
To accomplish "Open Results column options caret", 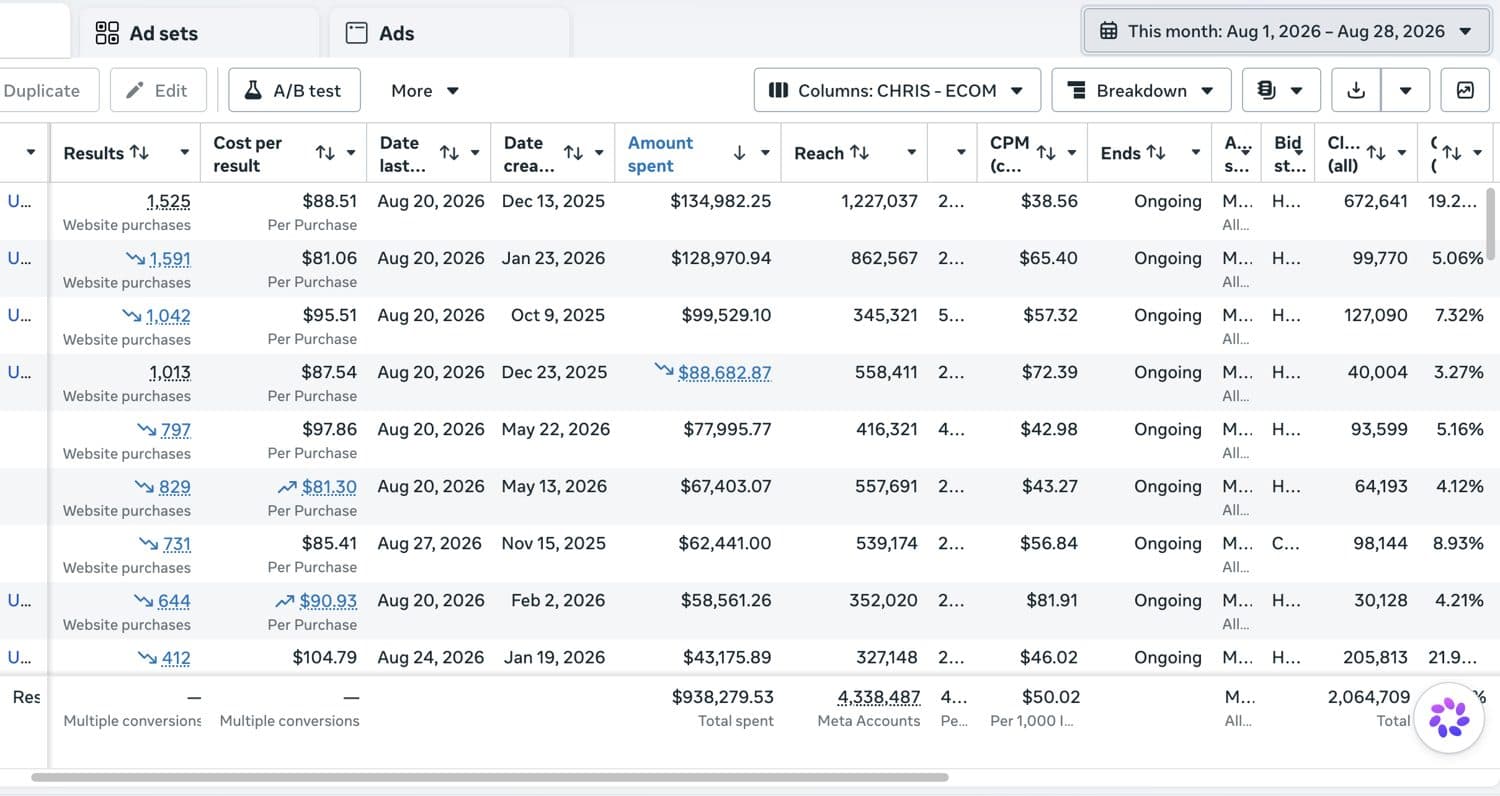I will 185,153.
